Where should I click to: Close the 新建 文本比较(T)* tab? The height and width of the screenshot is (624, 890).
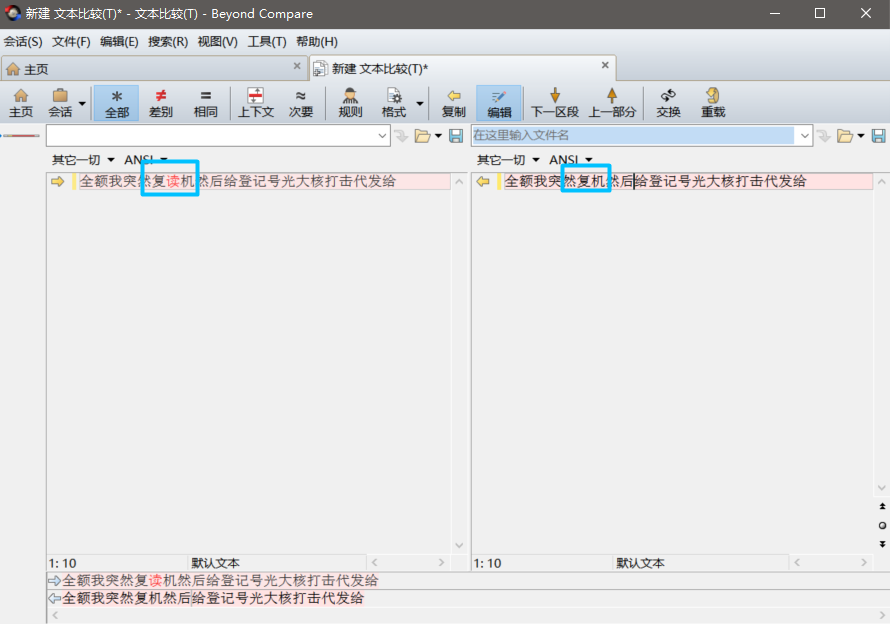click(x=605, y=65)
